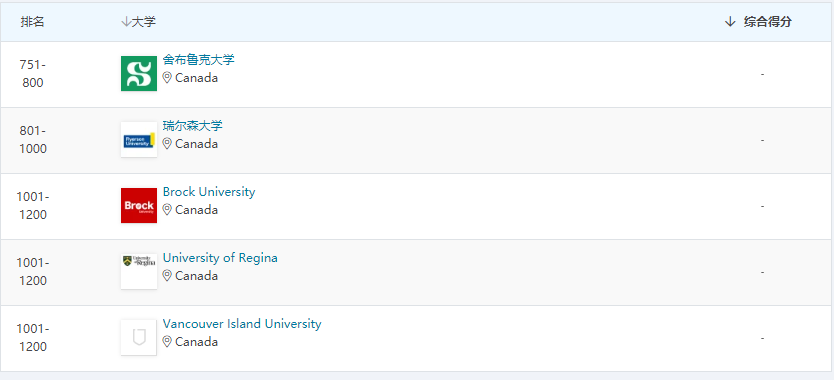The height and width of the screenshot is (380, 834).
Task: Click location pin icon under Brock University
Action: [167, 210]
